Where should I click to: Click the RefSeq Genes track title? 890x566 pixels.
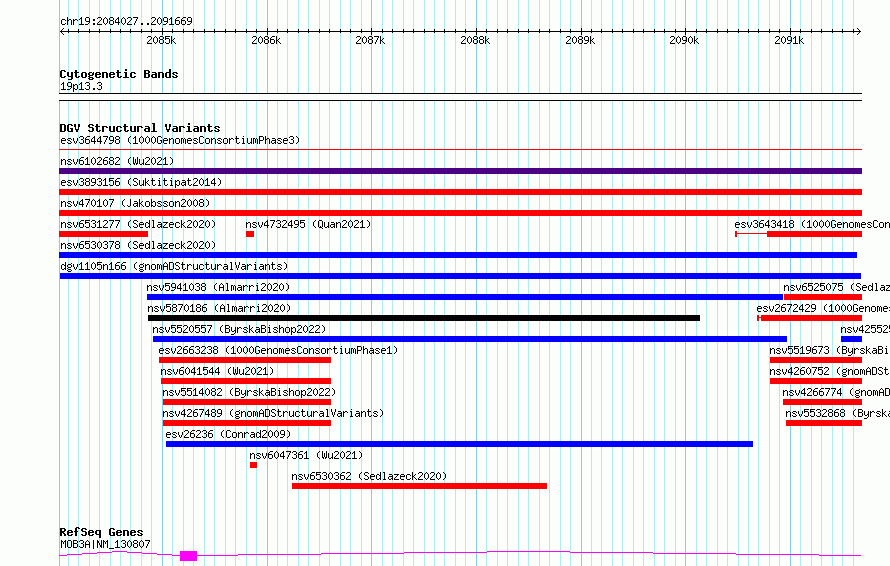tap(101, 532)
